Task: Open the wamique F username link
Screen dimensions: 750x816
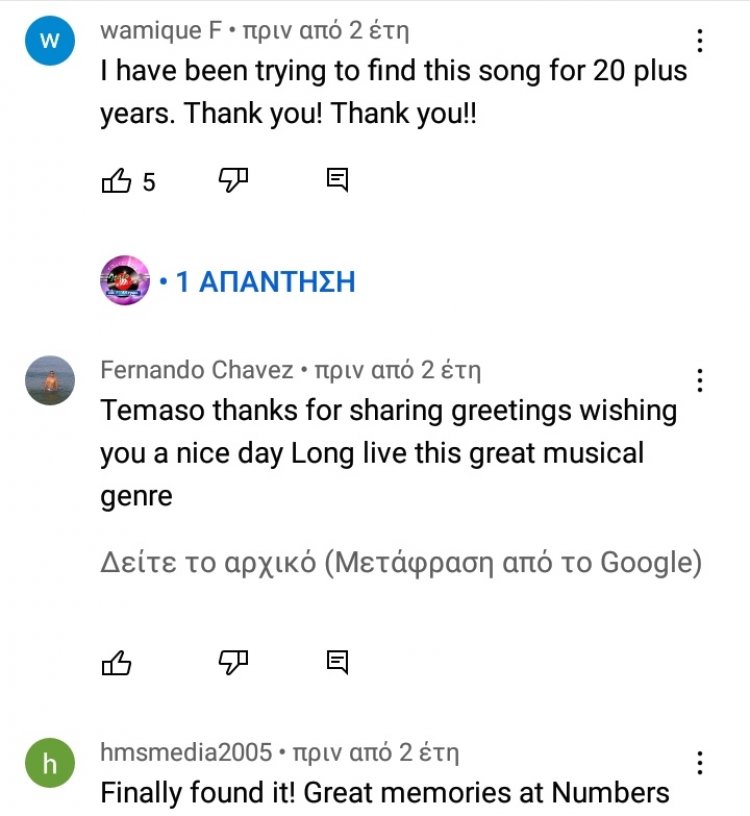Action: pyautogui.click(x=160, y=31)
